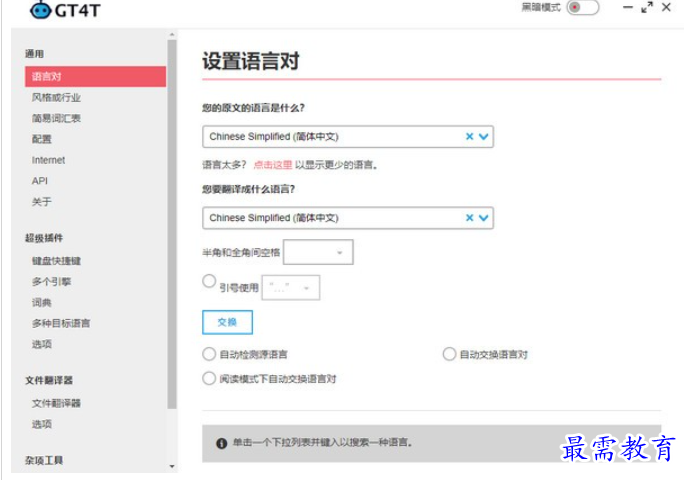Open the quotation mark style dropdown
This screenshot has height=480, width=684.
(x=291, y=288)
